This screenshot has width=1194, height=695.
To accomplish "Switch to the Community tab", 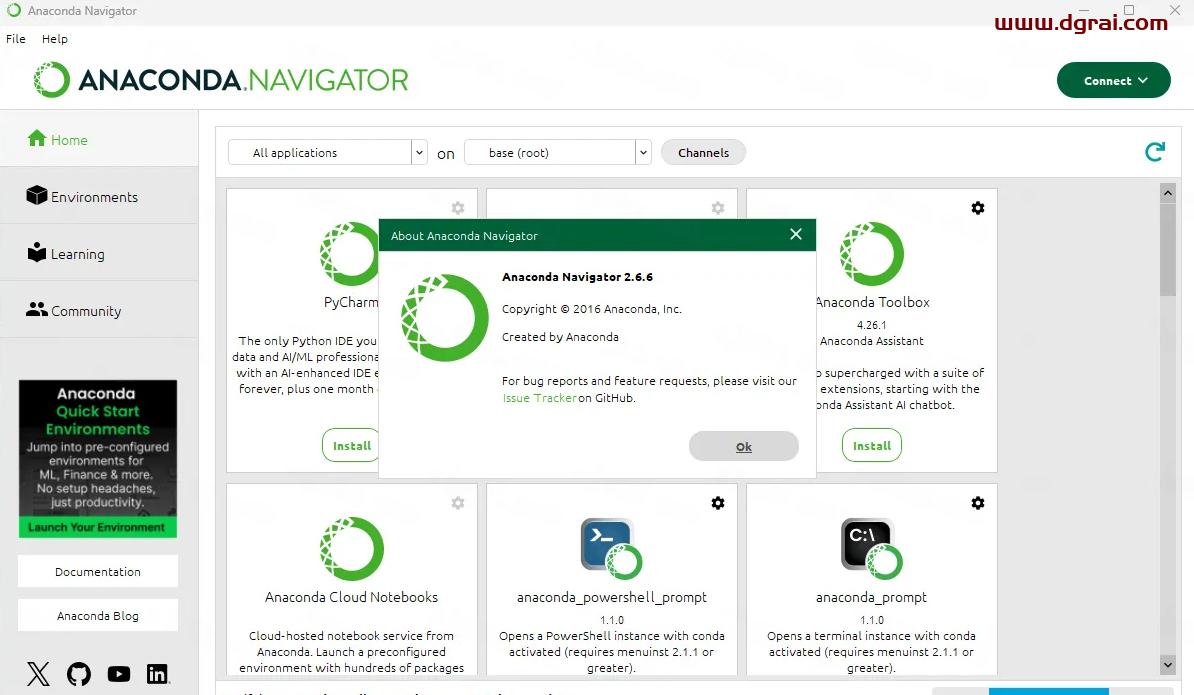I will 99,310.
